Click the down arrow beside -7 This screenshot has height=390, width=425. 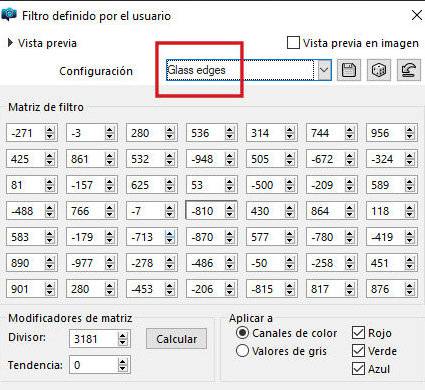point(170,214)
